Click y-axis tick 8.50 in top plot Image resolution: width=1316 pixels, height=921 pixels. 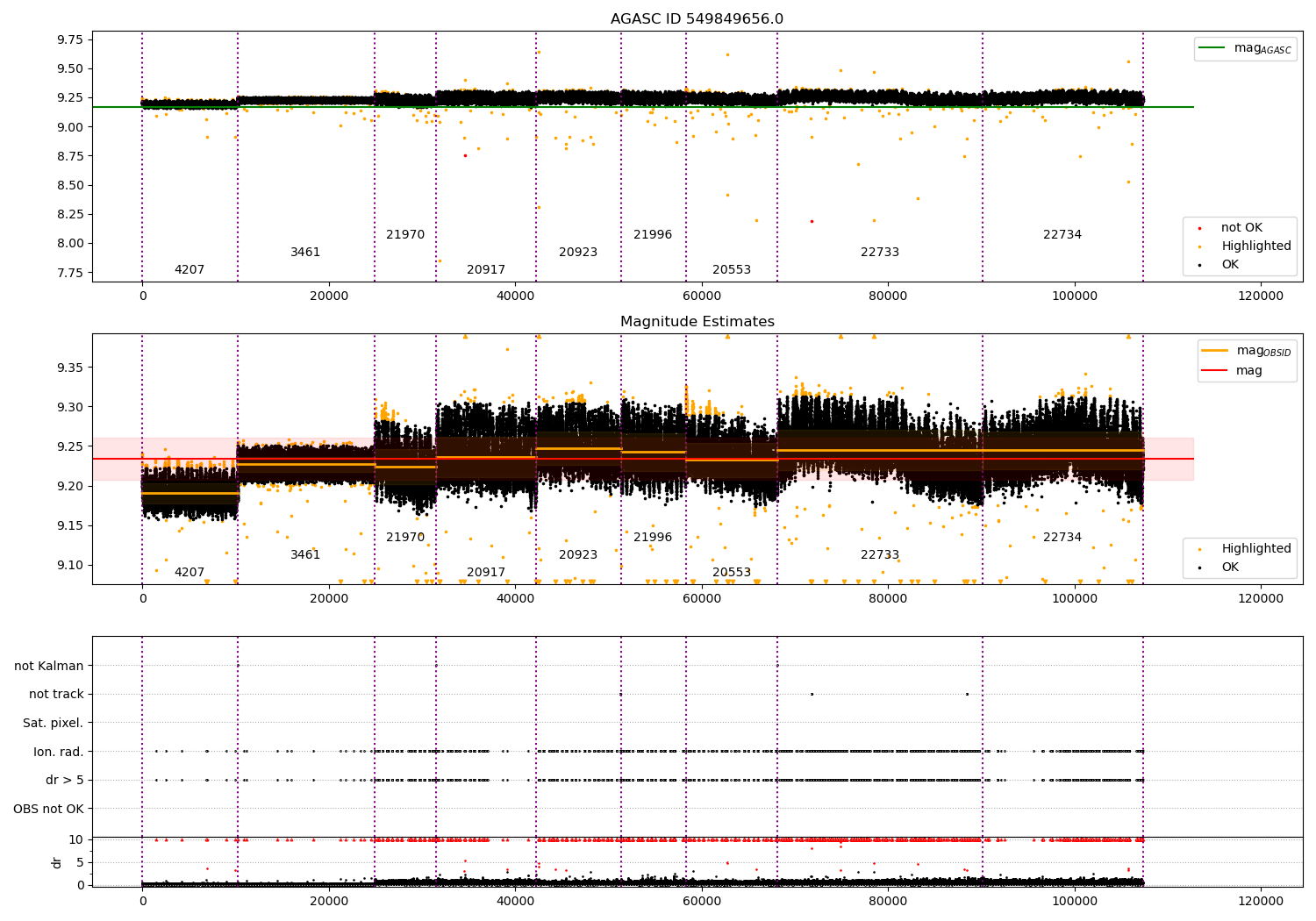[x=69, y=185]
